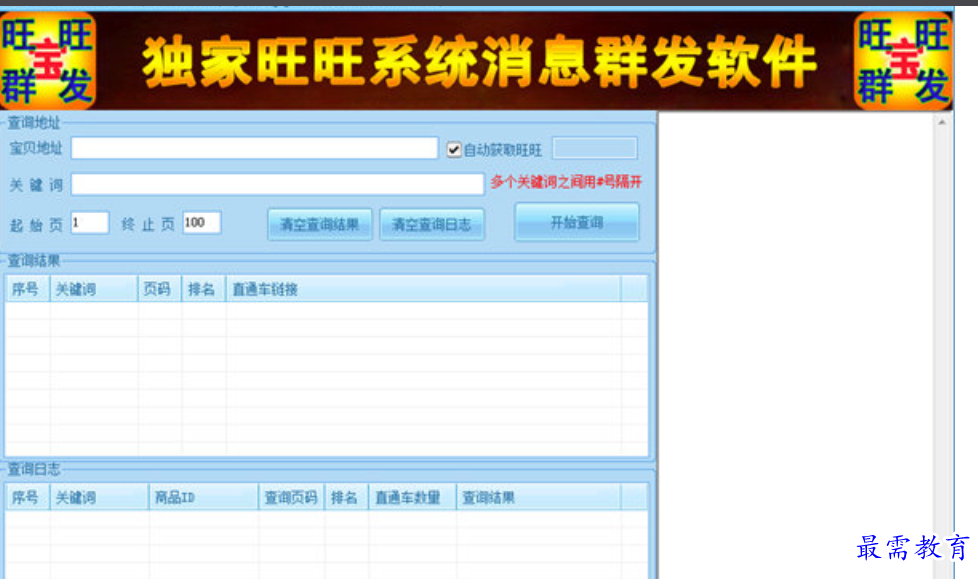Click the 页码 column header

pyautogui.click(x=160, y=289)
